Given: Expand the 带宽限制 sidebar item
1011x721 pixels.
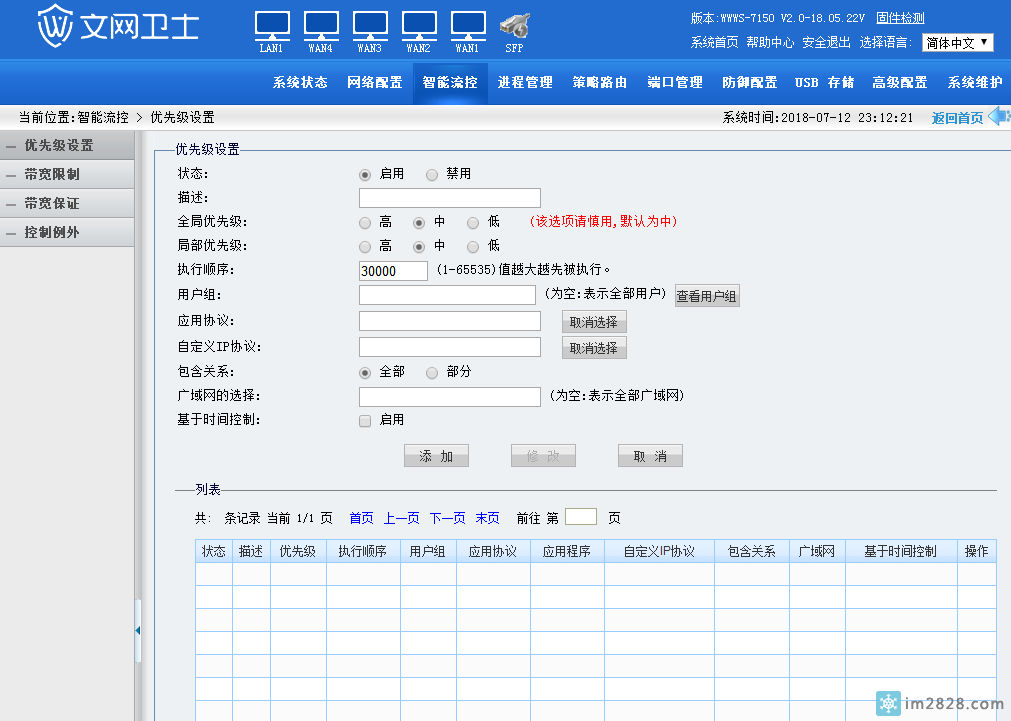Looking at the screenshot, I should click(66, 174).
